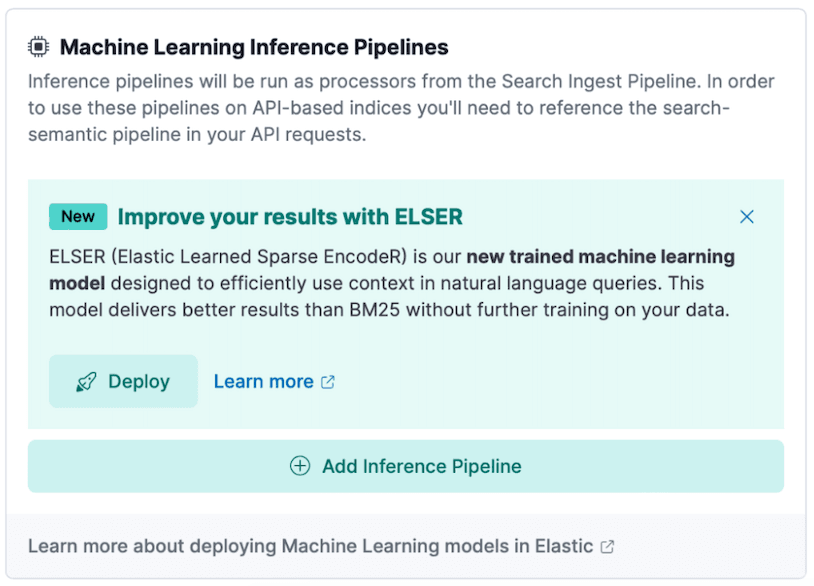Click the external link icon beside Learn more
The image size is (814, 586).
pyautogui.click(x=328, y=382)
